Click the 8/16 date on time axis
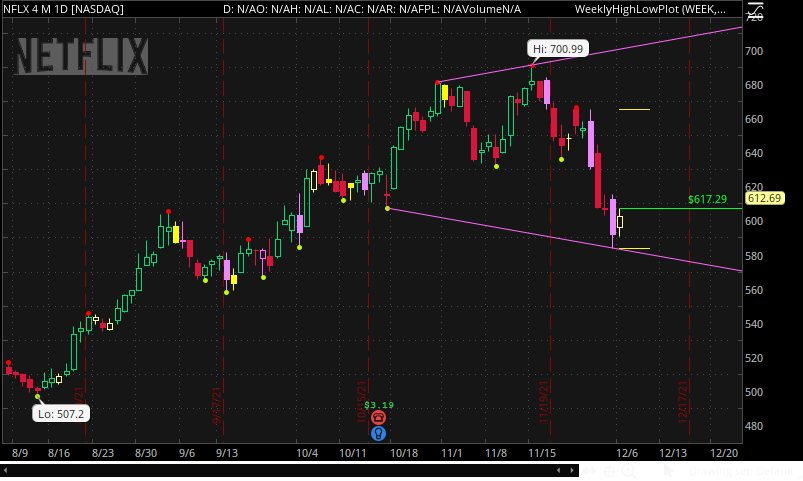 (59, 453)
